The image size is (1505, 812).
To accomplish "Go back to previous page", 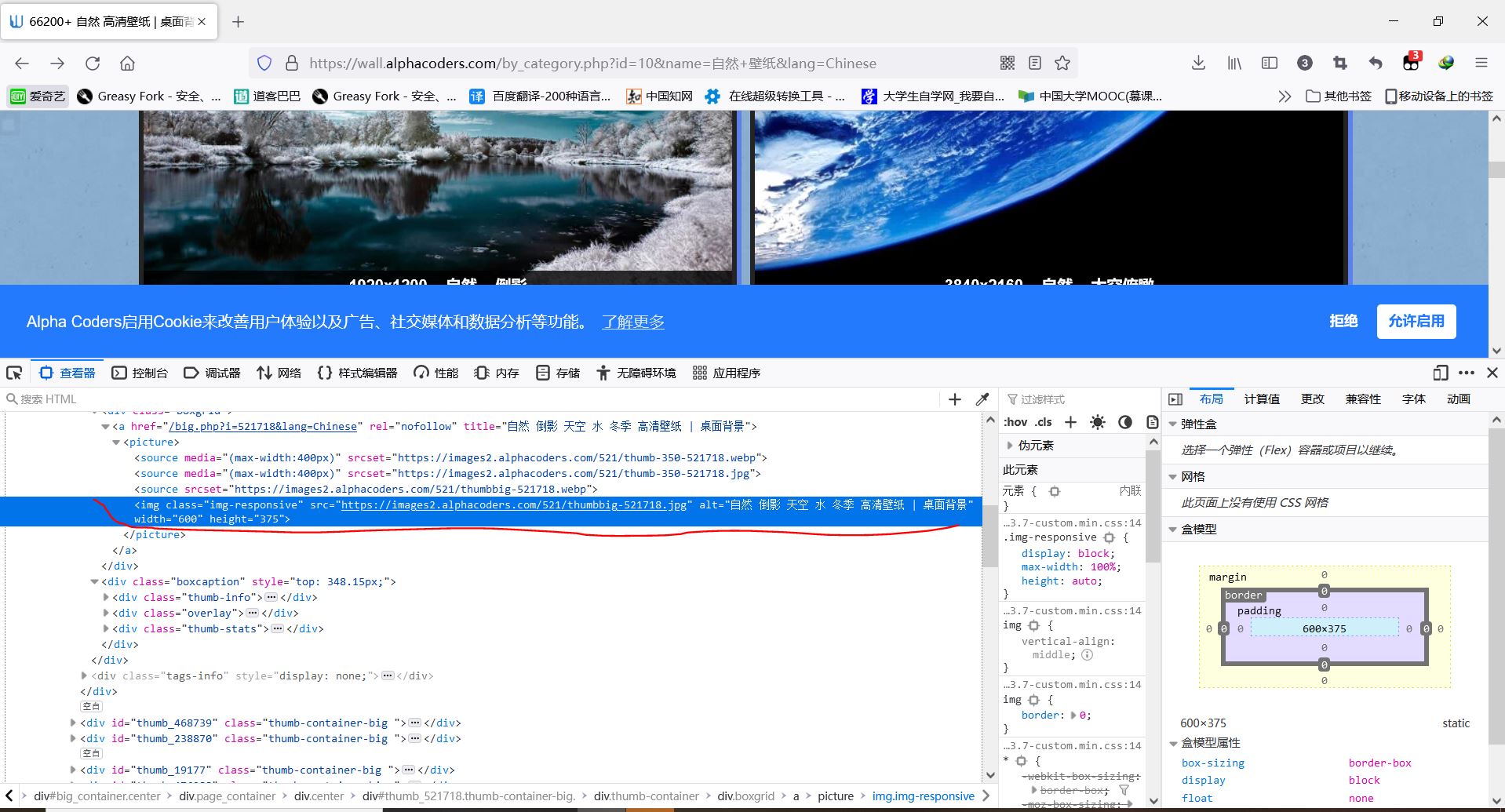I will (x=22, y=64).
